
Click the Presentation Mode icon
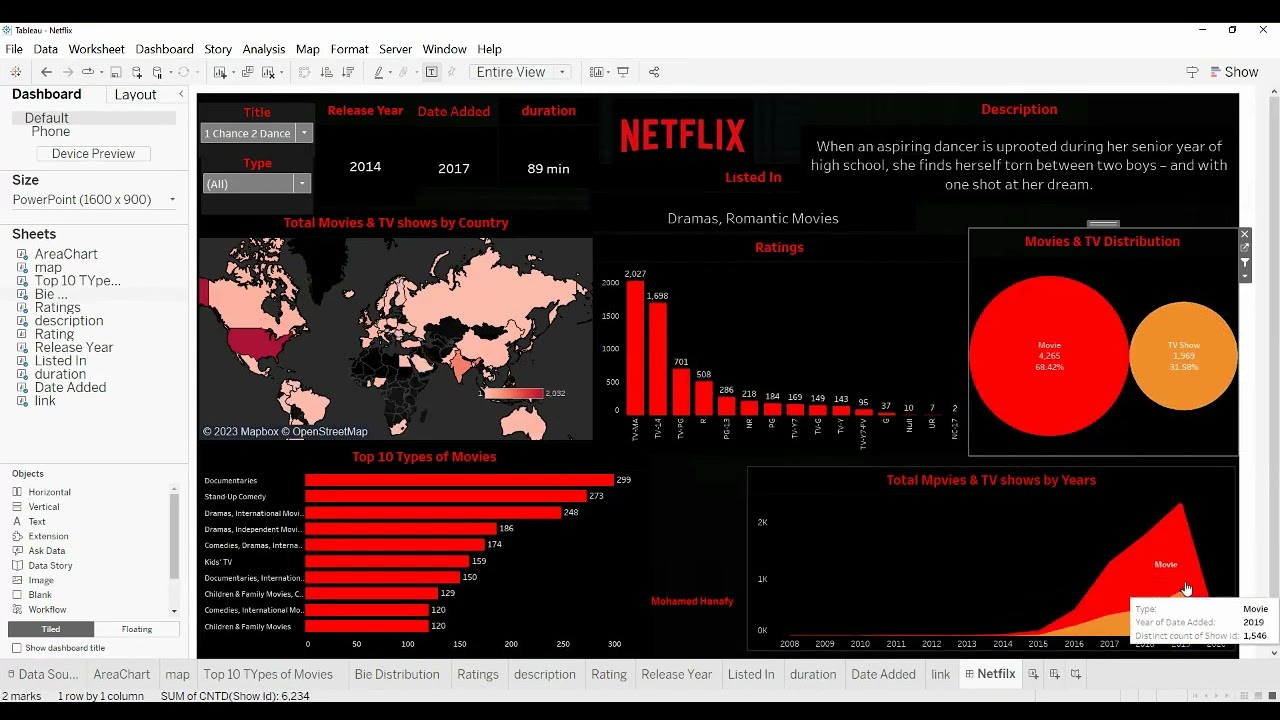point(623,72)
